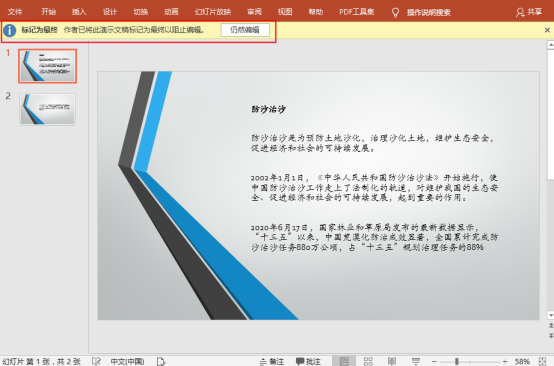
Task: Click the zoom in plus button
Action: click(x=505, y=361)
